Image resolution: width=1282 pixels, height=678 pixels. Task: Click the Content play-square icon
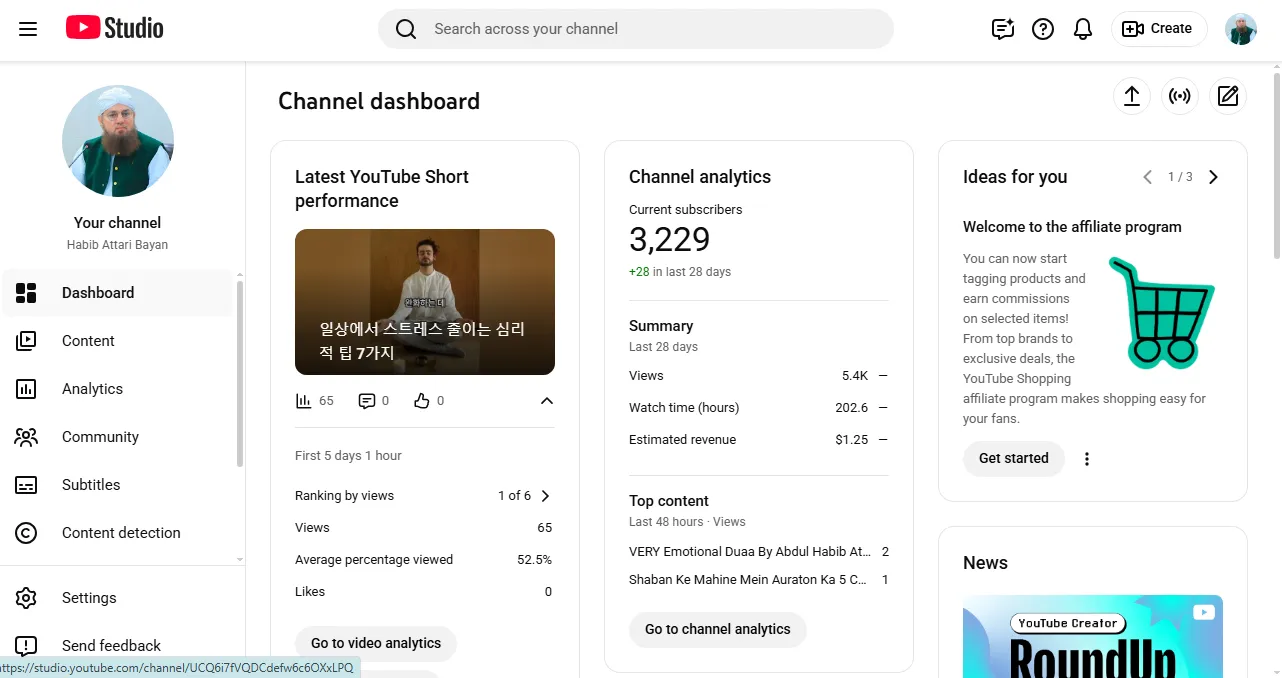point(26,341)
